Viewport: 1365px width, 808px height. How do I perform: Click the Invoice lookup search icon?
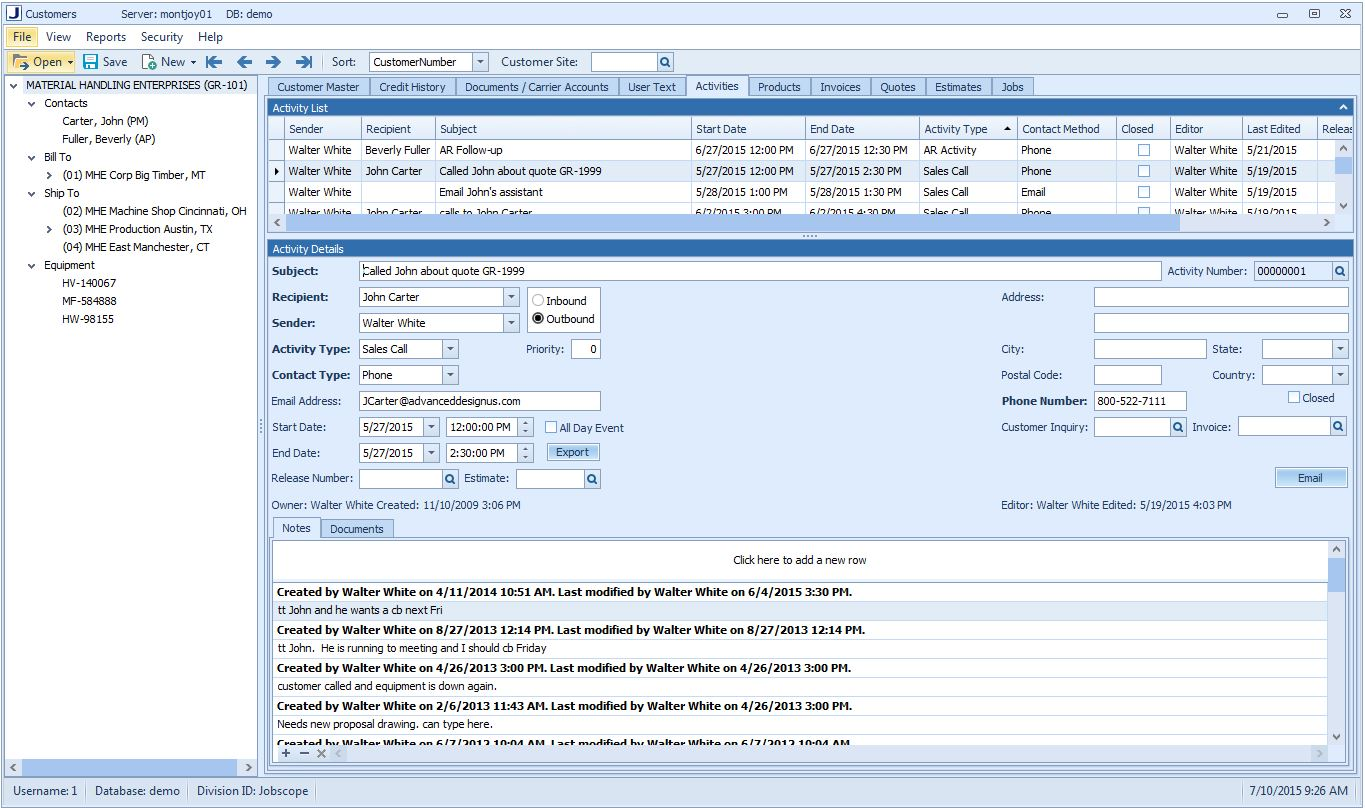[1338, 427]
